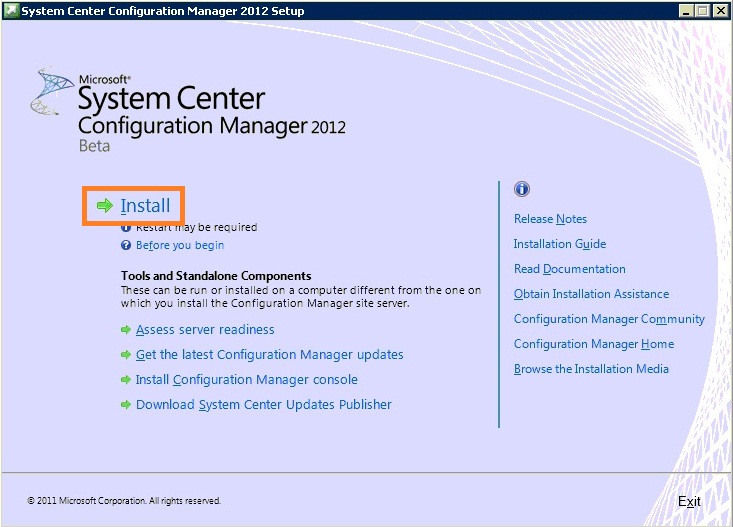Open the Release Notes link
The height and width of the screenshot is (527, 733).
550,219
